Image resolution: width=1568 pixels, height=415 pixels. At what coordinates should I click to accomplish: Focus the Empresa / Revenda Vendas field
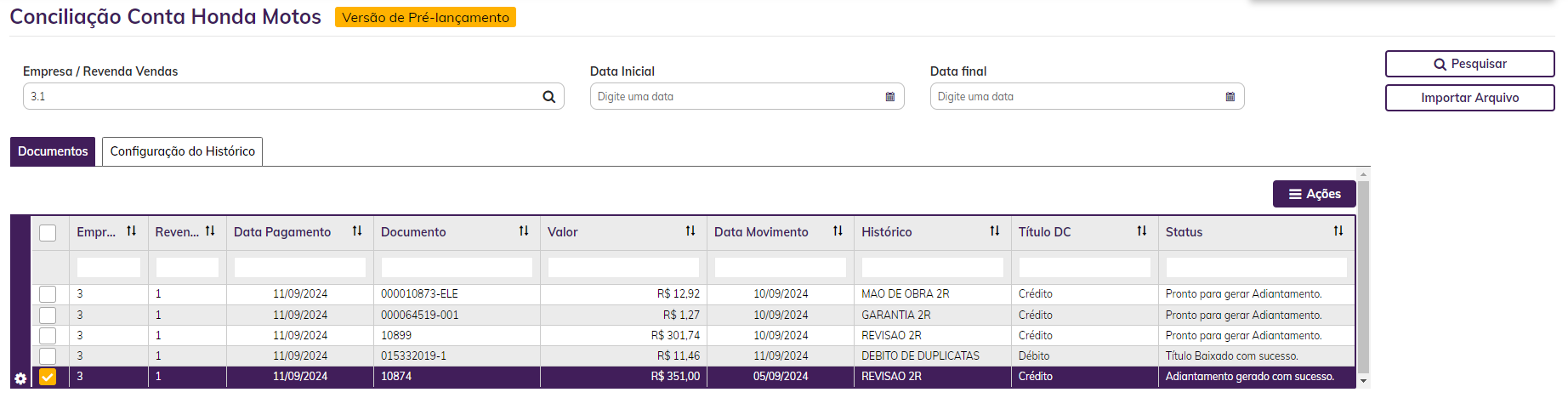[293, 96]
